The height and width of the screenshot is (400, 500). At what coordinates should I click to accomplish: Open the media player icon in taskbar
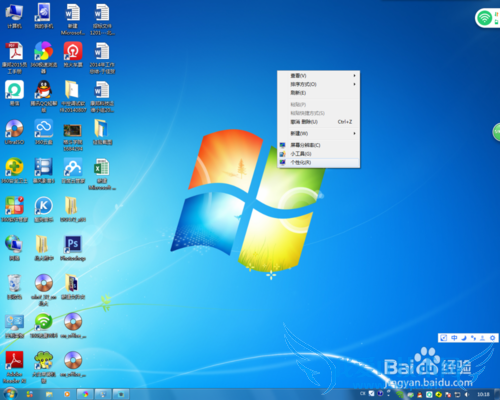coord(67,394)
